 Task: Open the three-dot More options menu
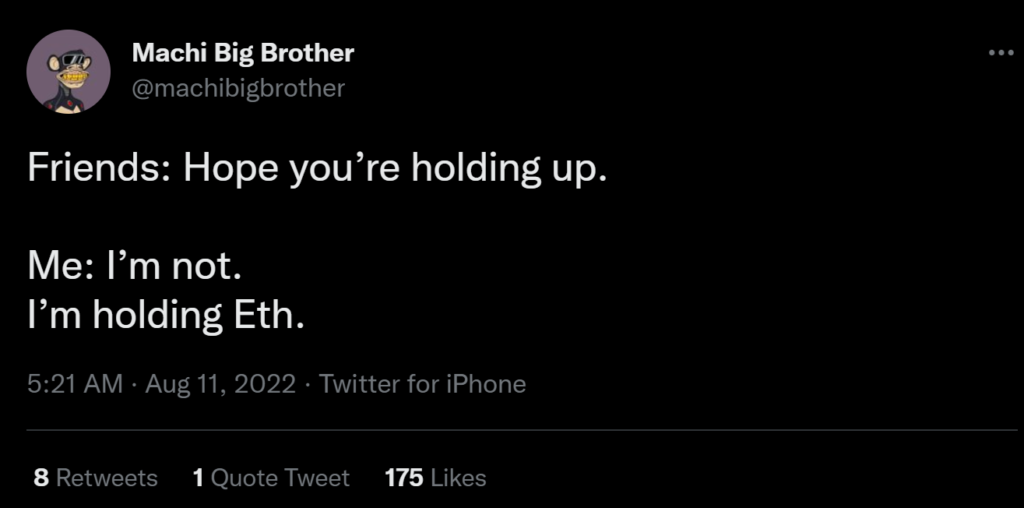coord(1000,52)
